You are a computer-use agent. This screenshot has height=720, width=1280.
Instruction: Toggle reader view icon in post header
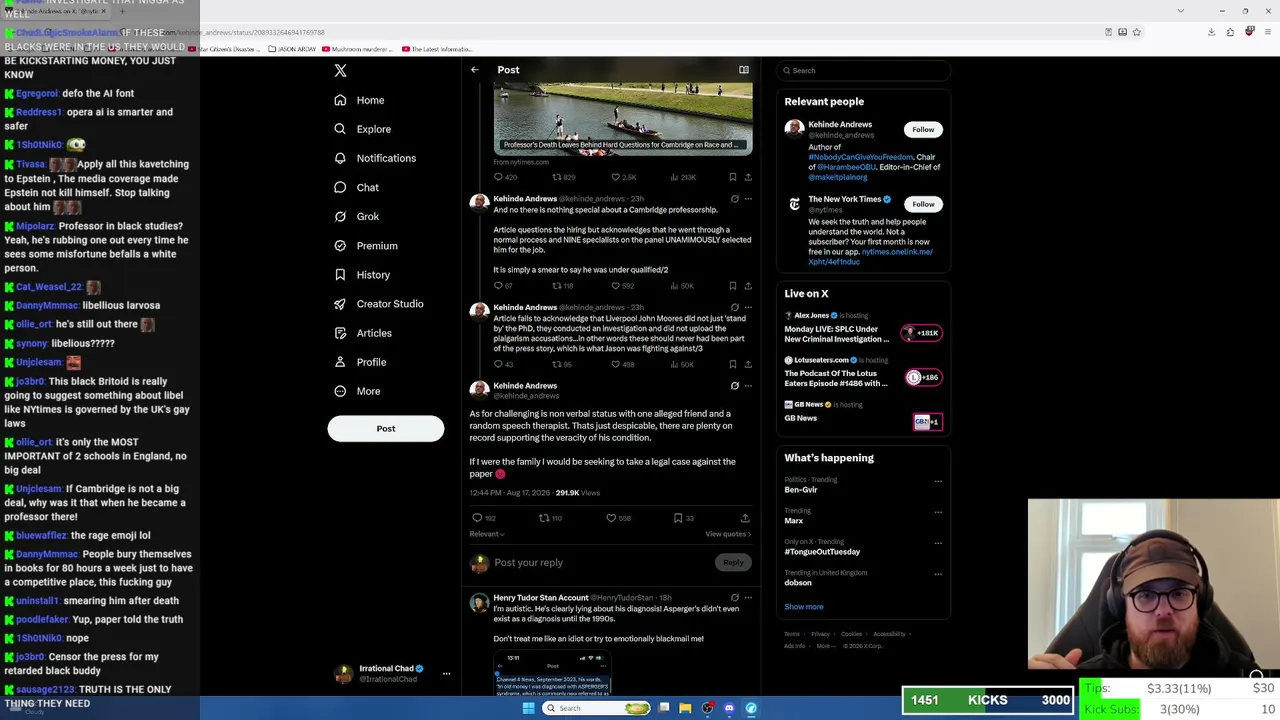(x=744, y=70)
